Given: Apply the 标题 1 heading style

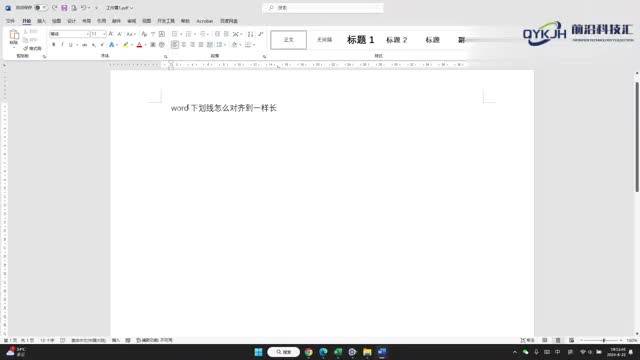Looking at the screenshot, I should tap(360, 40).
